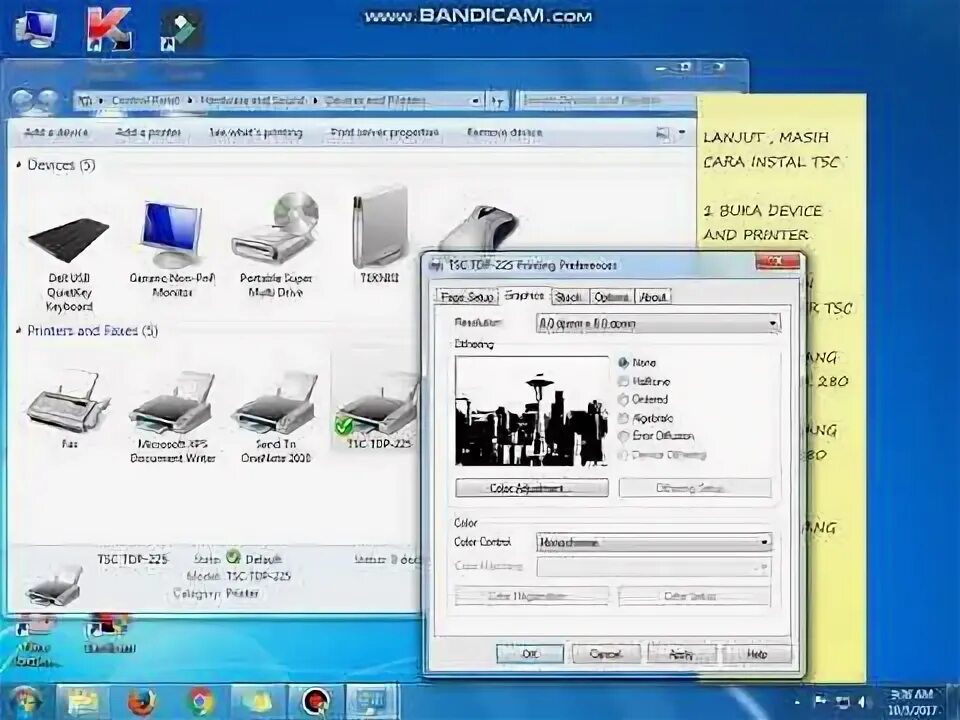Click Add a device in toolbar
The height and width of the screenshot is (720, 960).
tap(56, 133)
